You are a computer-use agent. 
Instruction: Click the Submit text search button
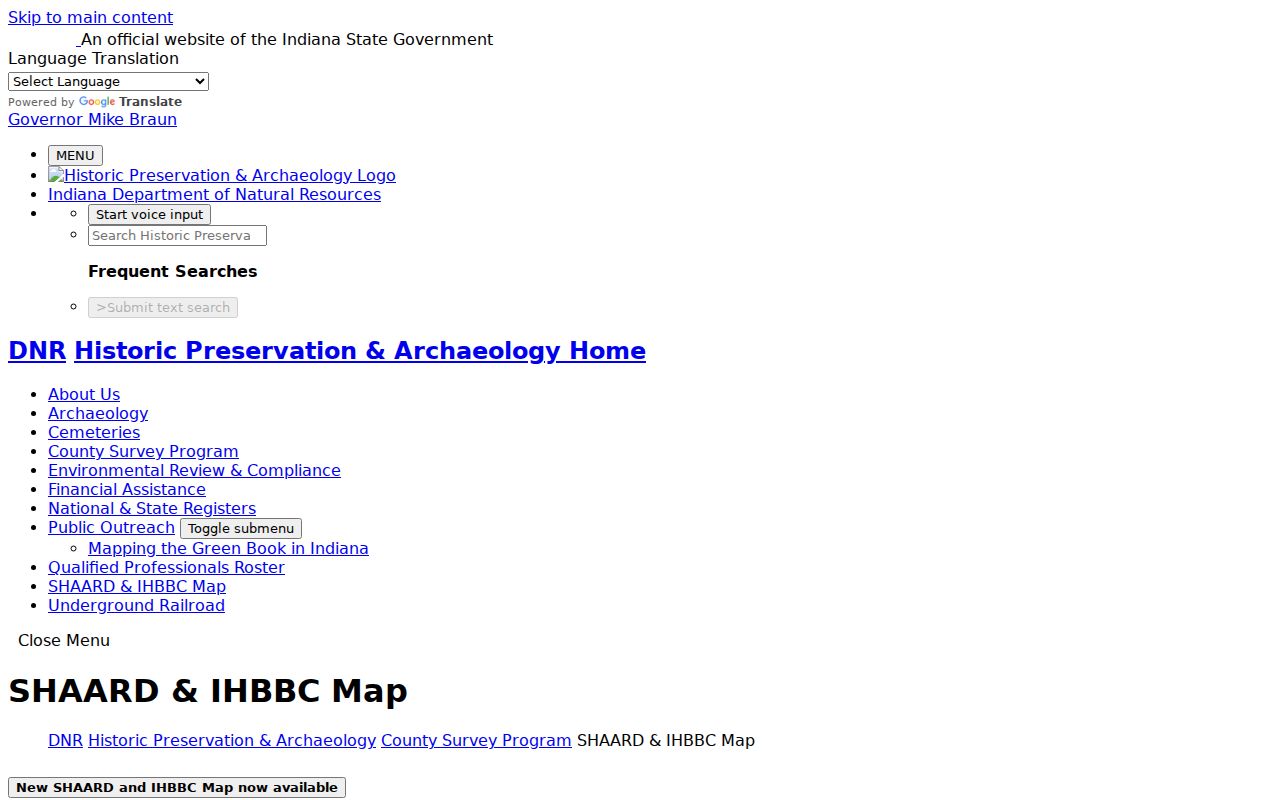pos(163,307)
